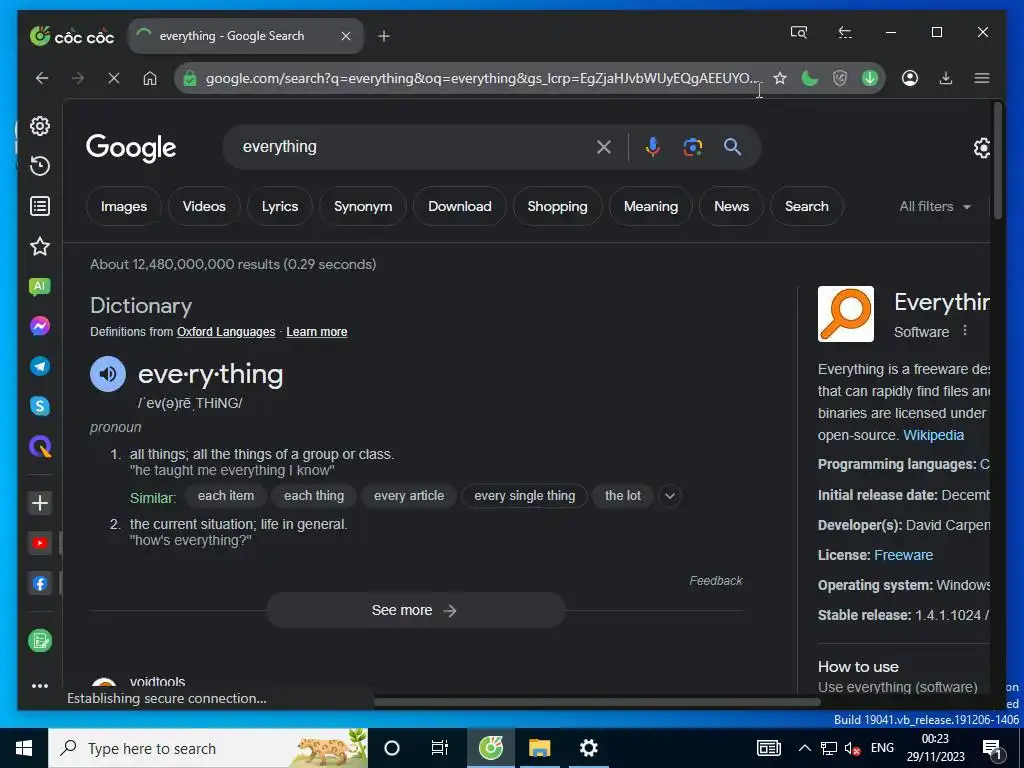This screenshot has width=1024, height=768.
Task: Select the News filter
Action: (731, 206)
